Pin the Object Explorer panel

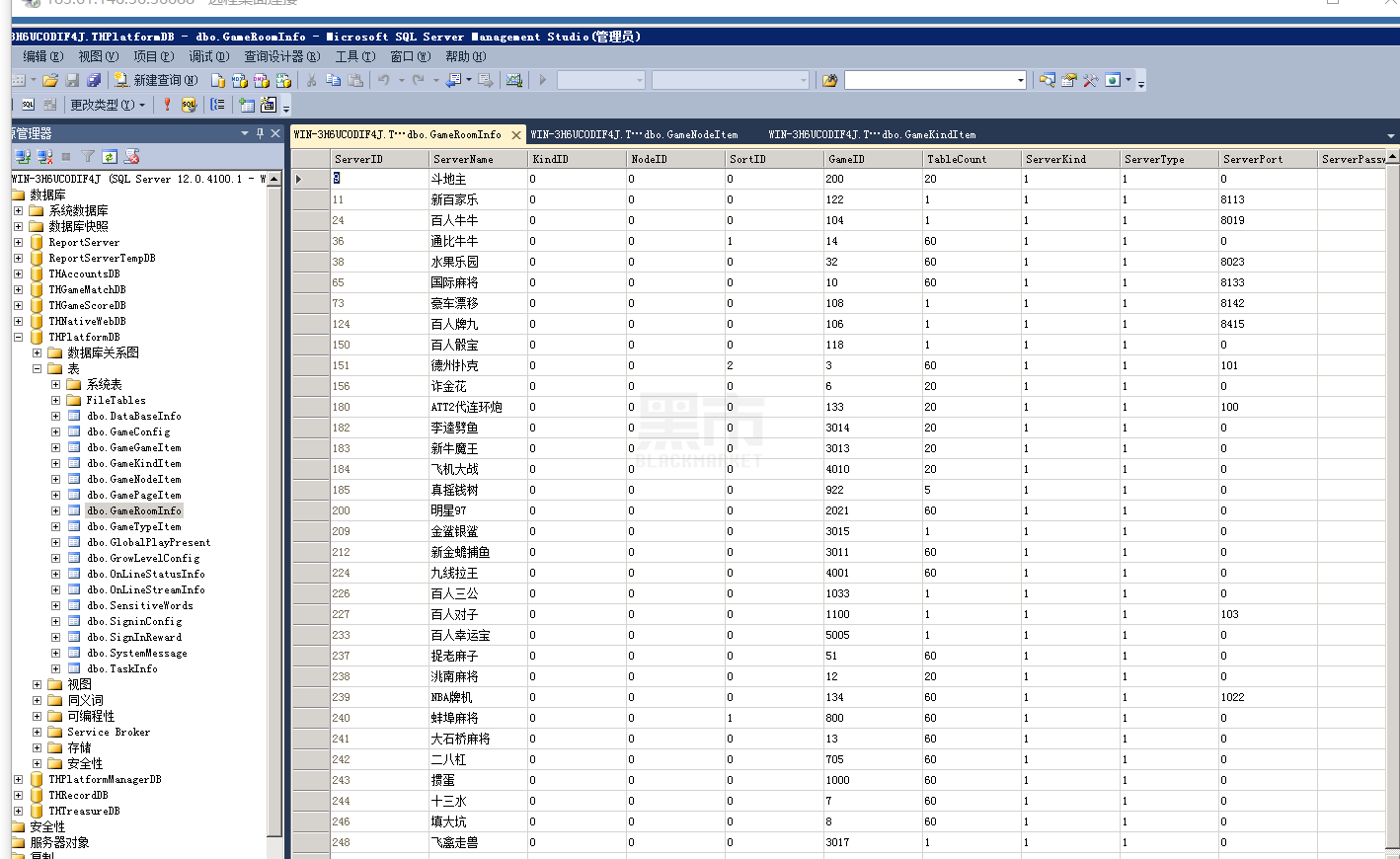click(261, 133)
